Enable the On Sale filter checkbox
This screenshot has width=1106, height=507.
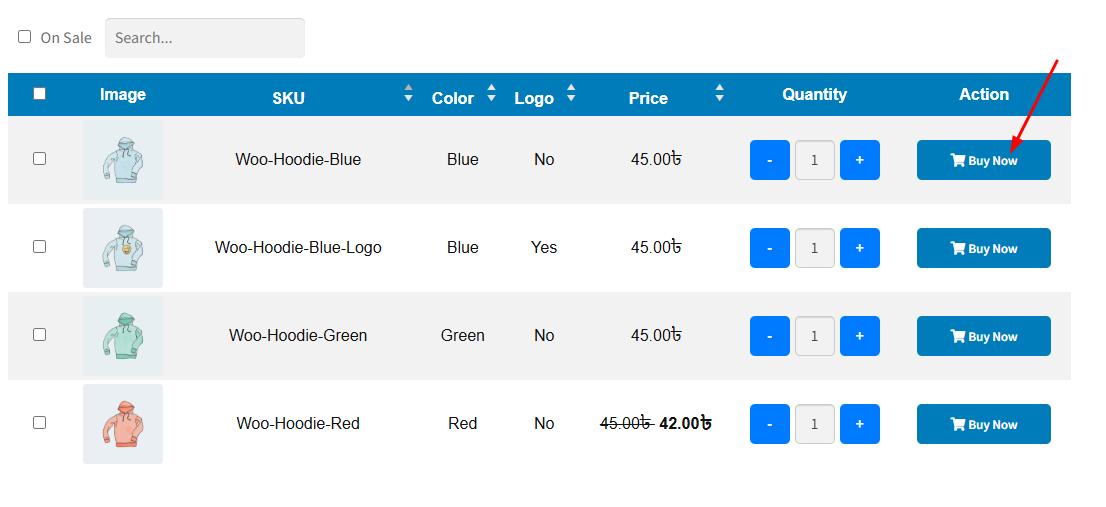tap(25, 37)
